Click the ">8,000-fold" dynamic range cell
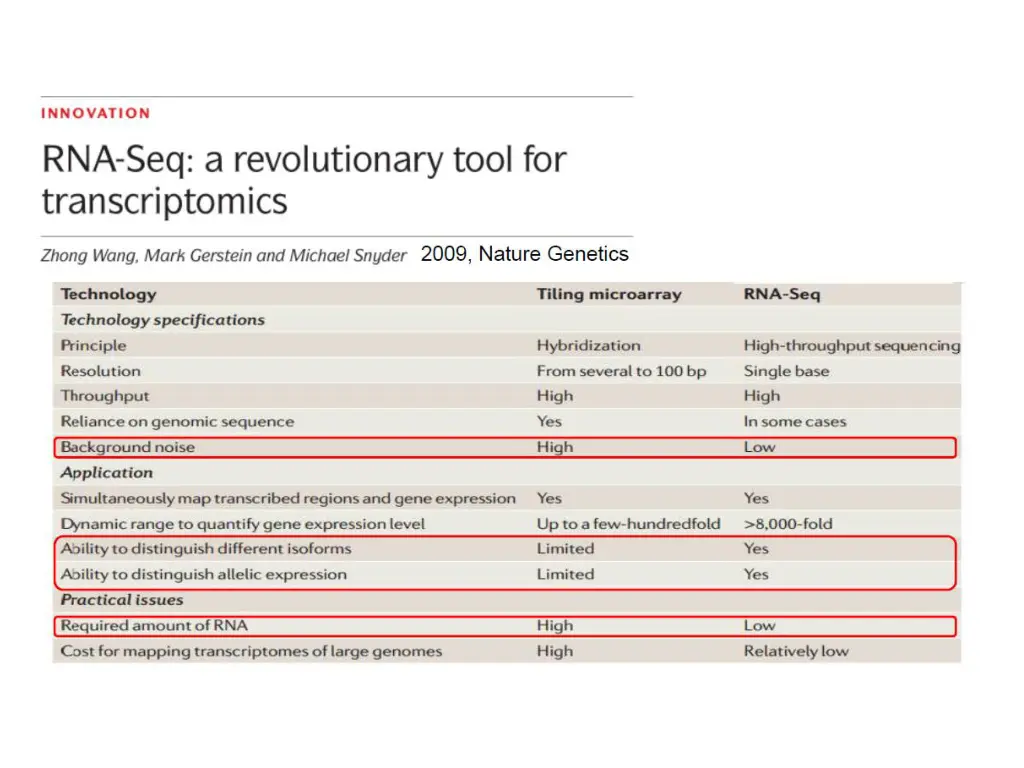The image size is (1024, 768). tap(788, 524)
